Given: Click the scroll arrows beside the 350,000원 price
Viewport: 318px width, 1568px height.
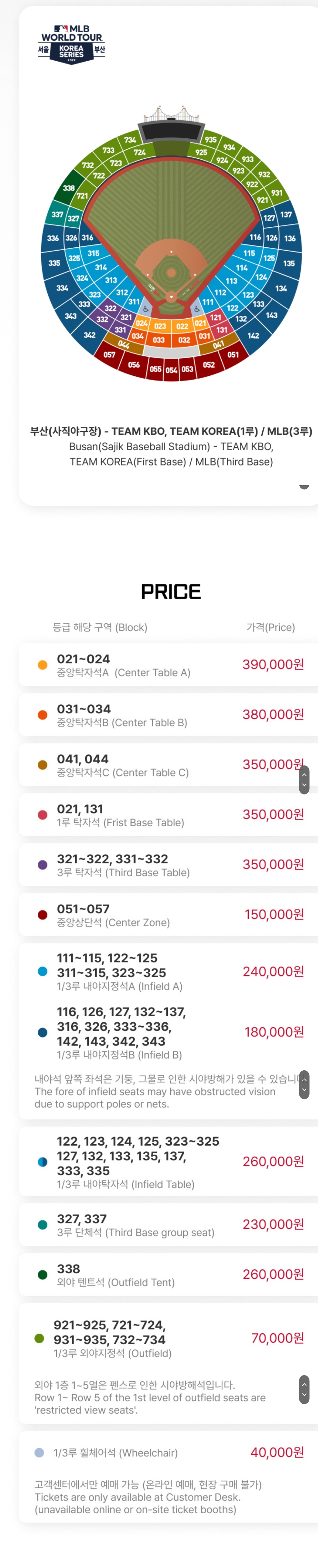Looking at the screenshot, I should [x=304, y=779].
